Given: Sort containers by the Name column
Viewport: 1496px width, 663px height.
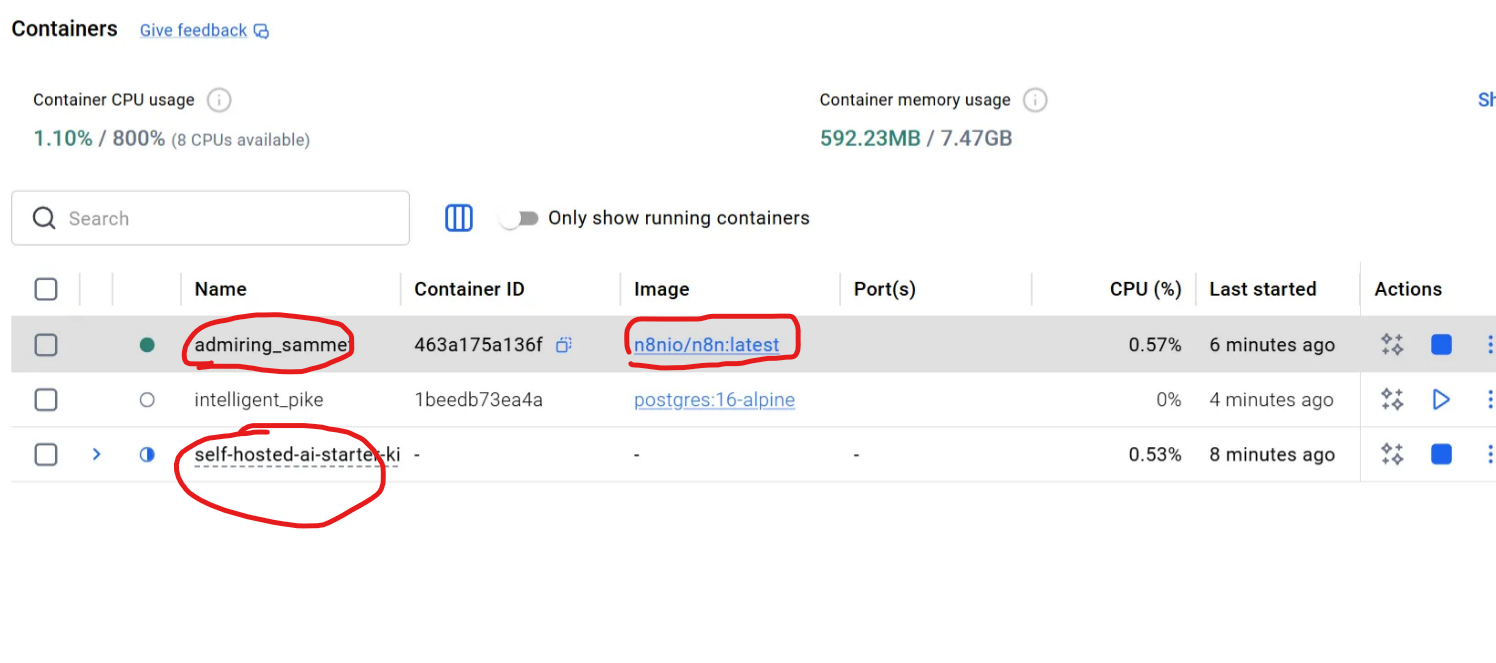Looking at the screenshot, I should 221,289.
